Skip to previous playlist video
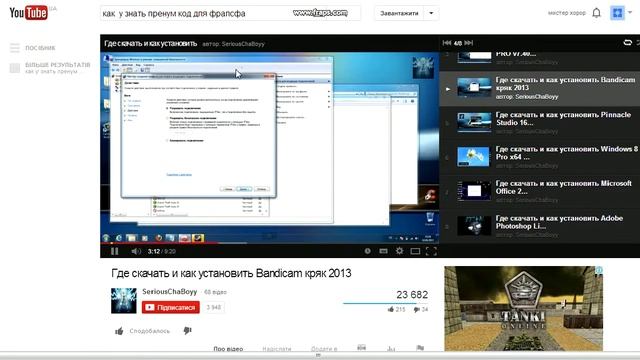 [x=447, y=43]
